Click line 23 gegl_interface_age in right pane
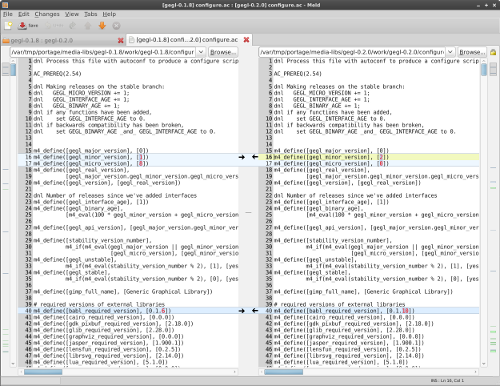 [331, 202]
